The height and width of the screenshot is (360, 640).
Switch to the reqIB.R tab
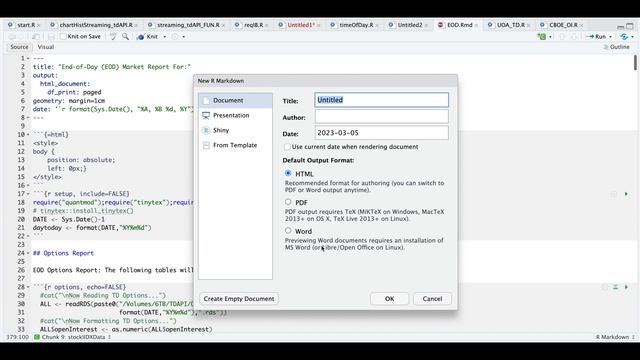click(253, 25)
